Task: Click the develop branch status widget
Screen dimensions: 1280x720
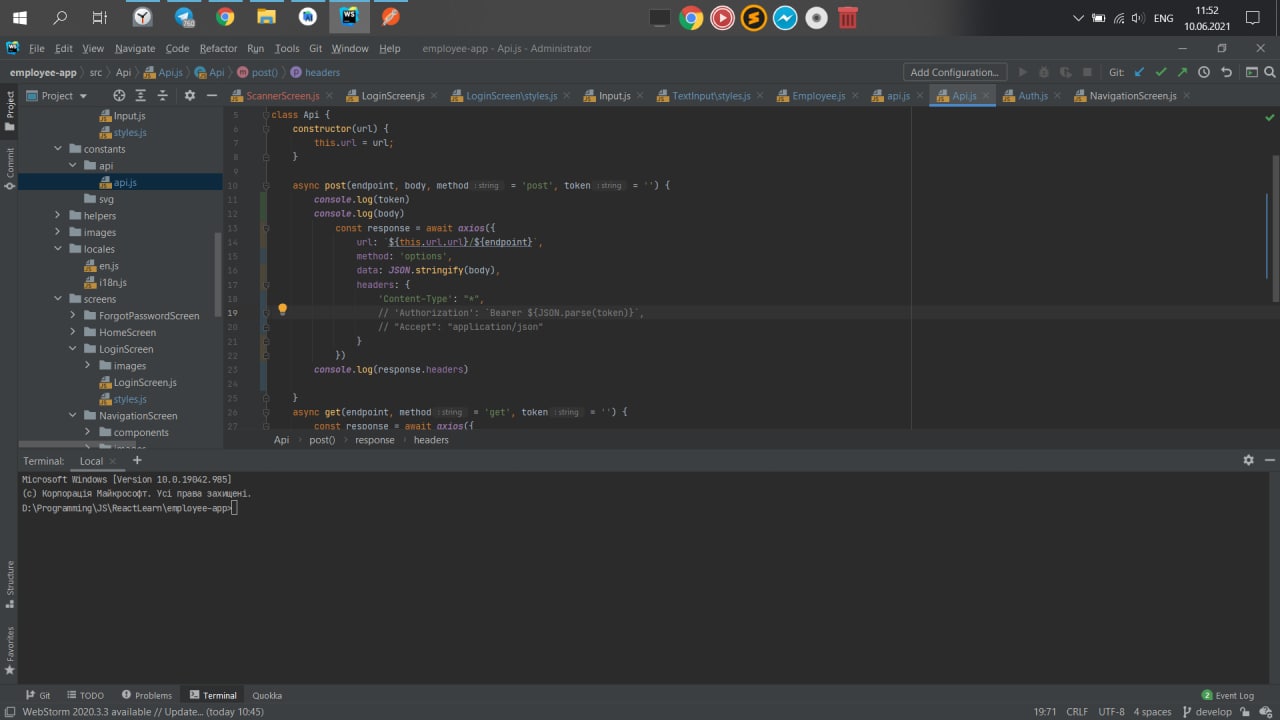Action: pyautogui.click(x=1206, y=712)
